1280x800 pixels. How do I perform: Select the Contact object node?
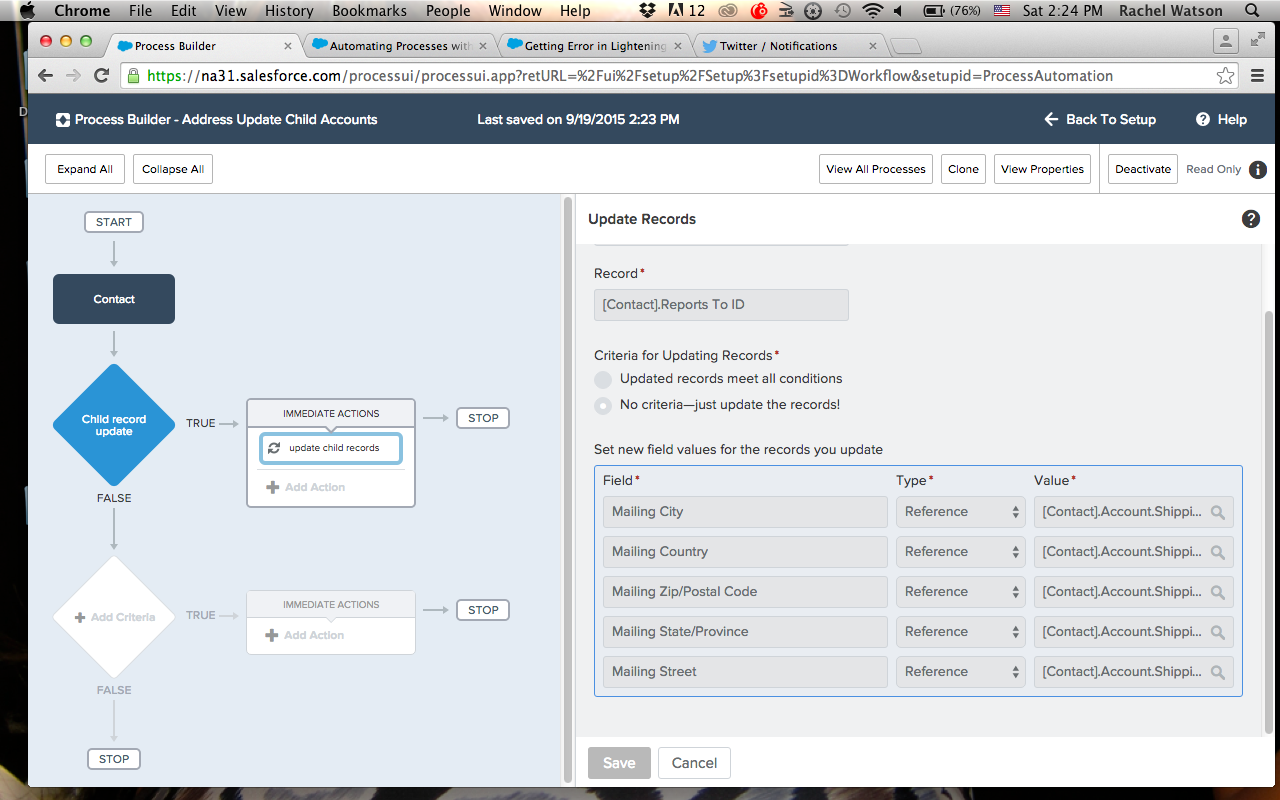coord(114,299)
